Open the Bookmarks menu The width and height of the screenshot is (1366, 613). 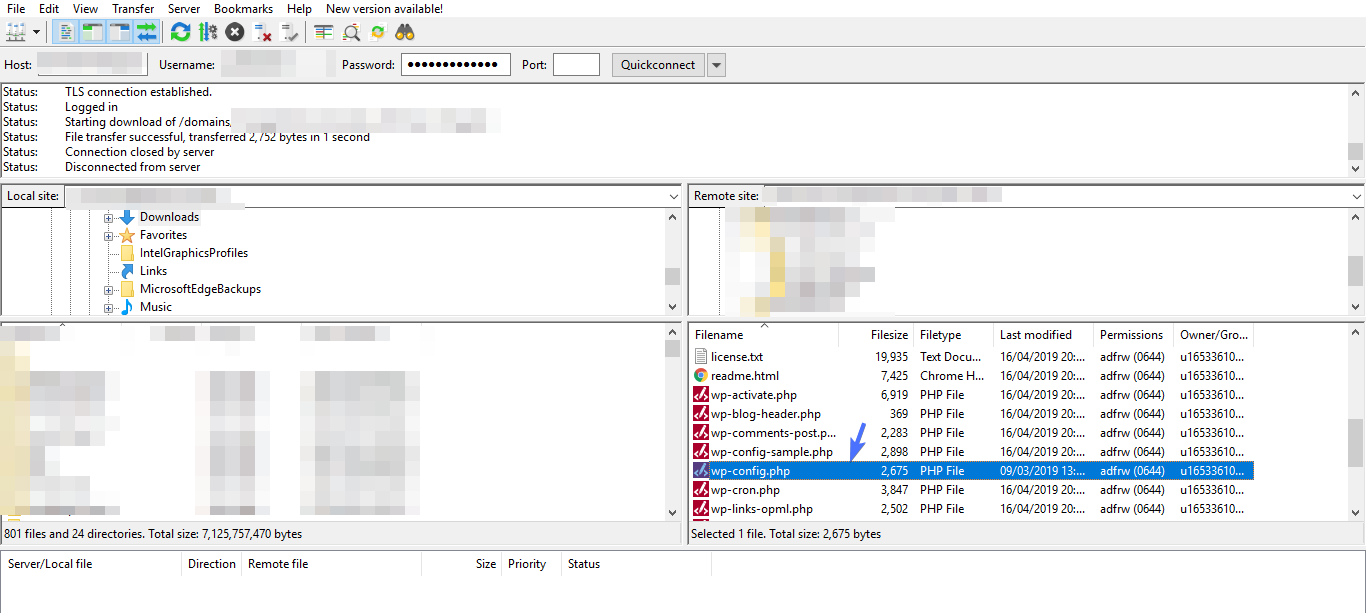click(243, 8)
